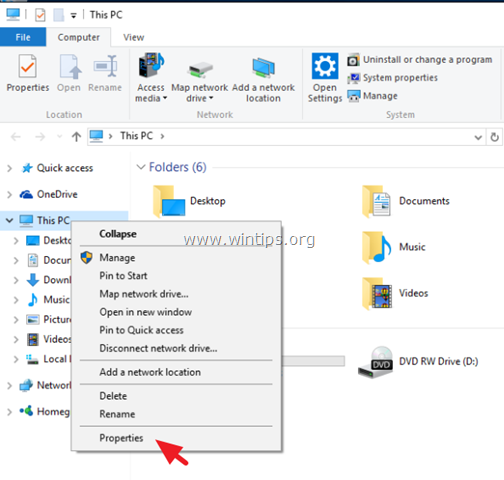Screen dimensions: 504x480
Task: Open the File tab
Action: point(23,37)
